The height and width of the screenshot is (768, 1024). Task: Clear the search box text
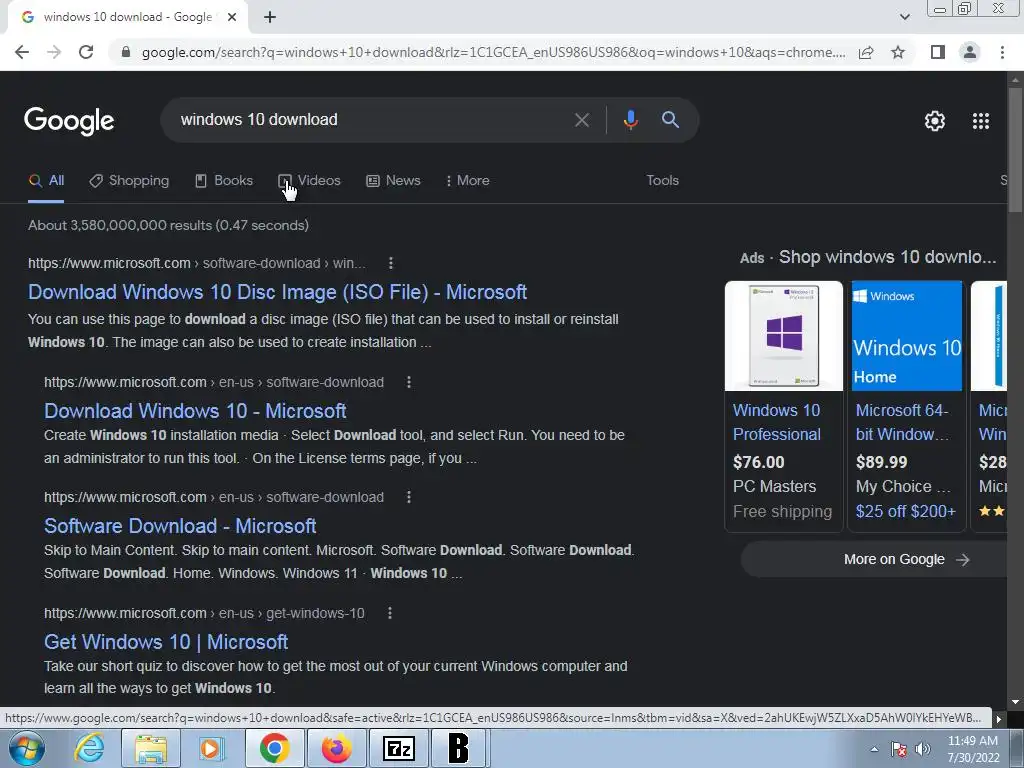581,120
